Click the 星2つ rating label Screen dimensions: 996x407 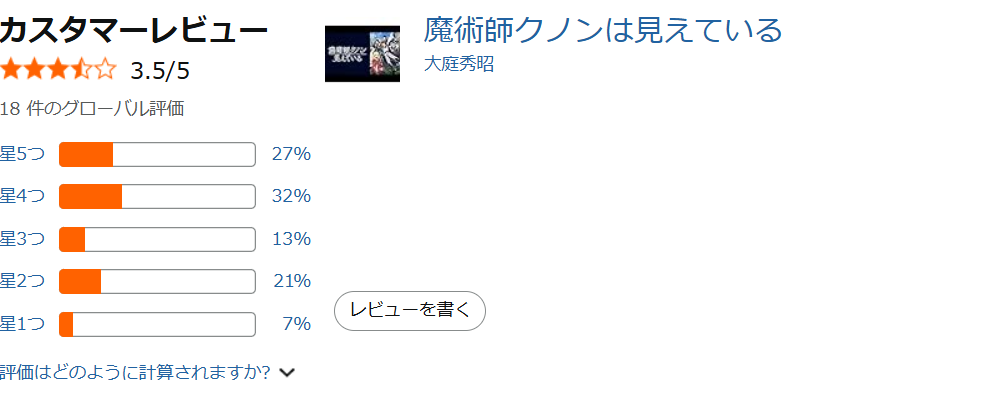point(22,282)
